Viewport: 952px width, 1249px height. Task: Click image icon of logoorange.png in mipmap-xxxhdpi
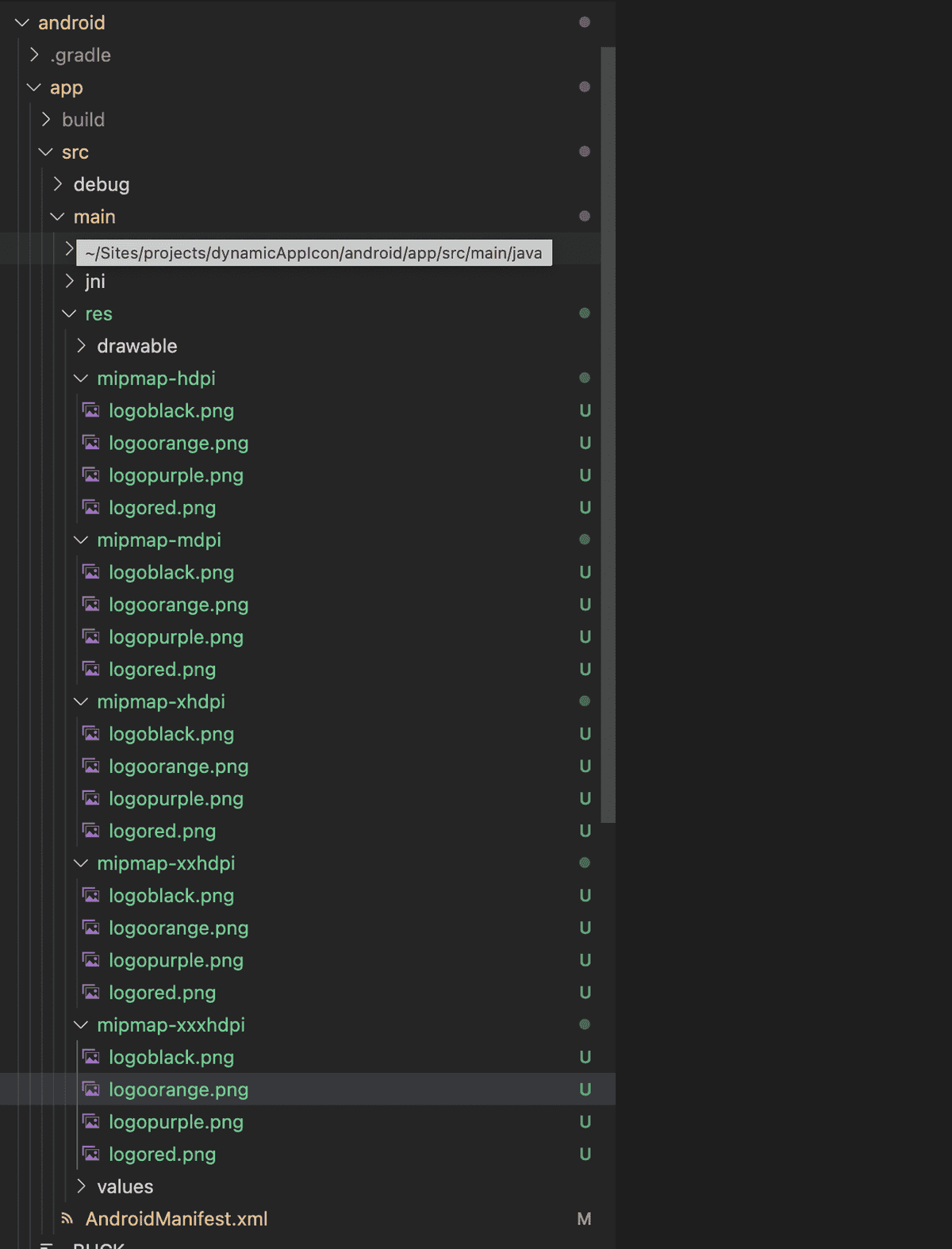[x=92, y=1090]
